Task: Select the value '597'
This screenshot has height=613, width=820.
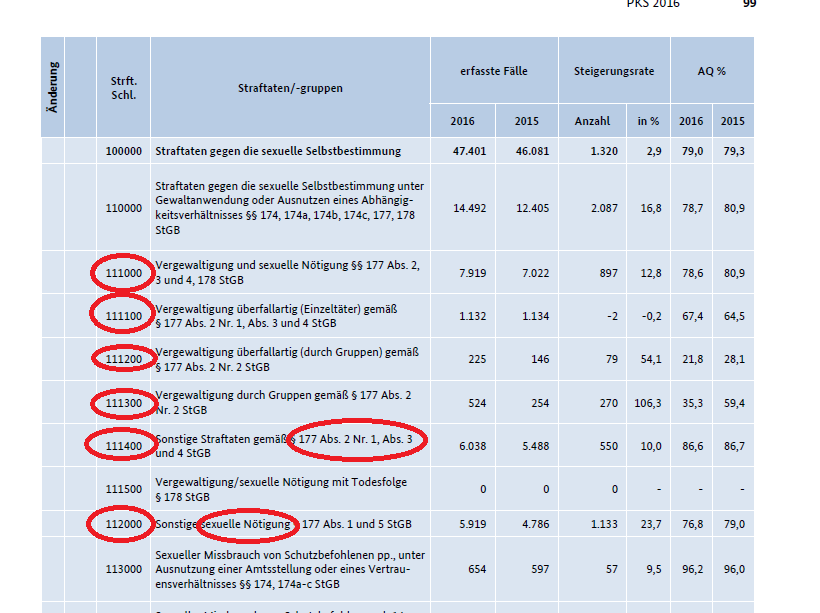Action: click(x=540, y=569)
